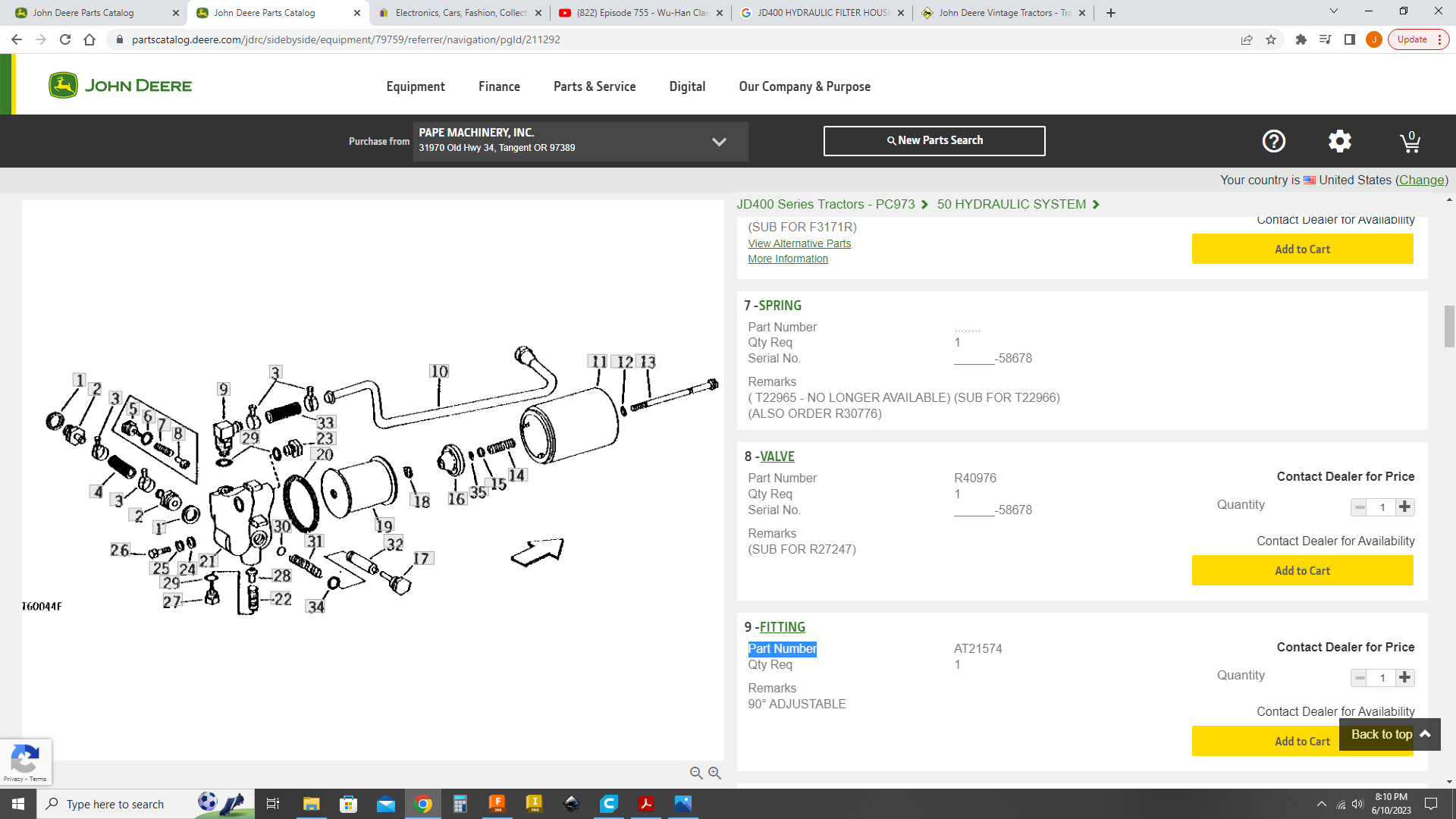Click the John Deere logo

(121, 85)
